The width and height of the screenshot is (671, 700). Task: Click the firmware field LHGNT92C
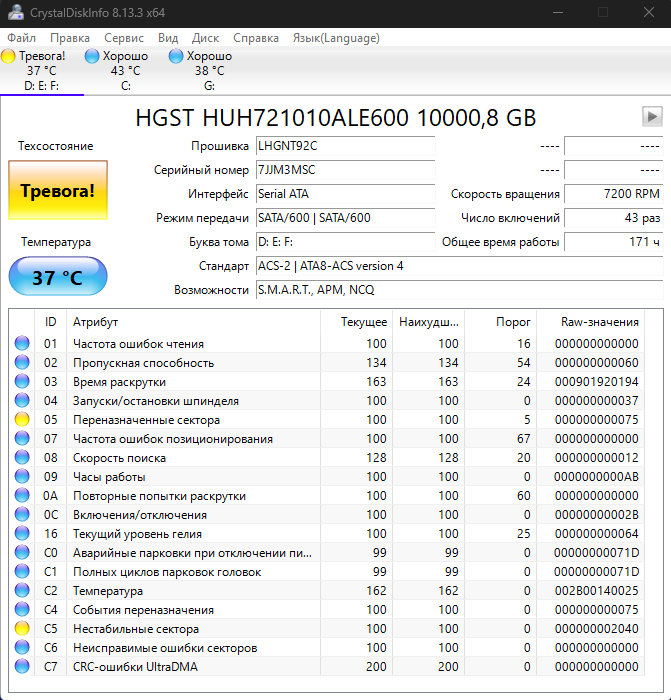(345, 146)
